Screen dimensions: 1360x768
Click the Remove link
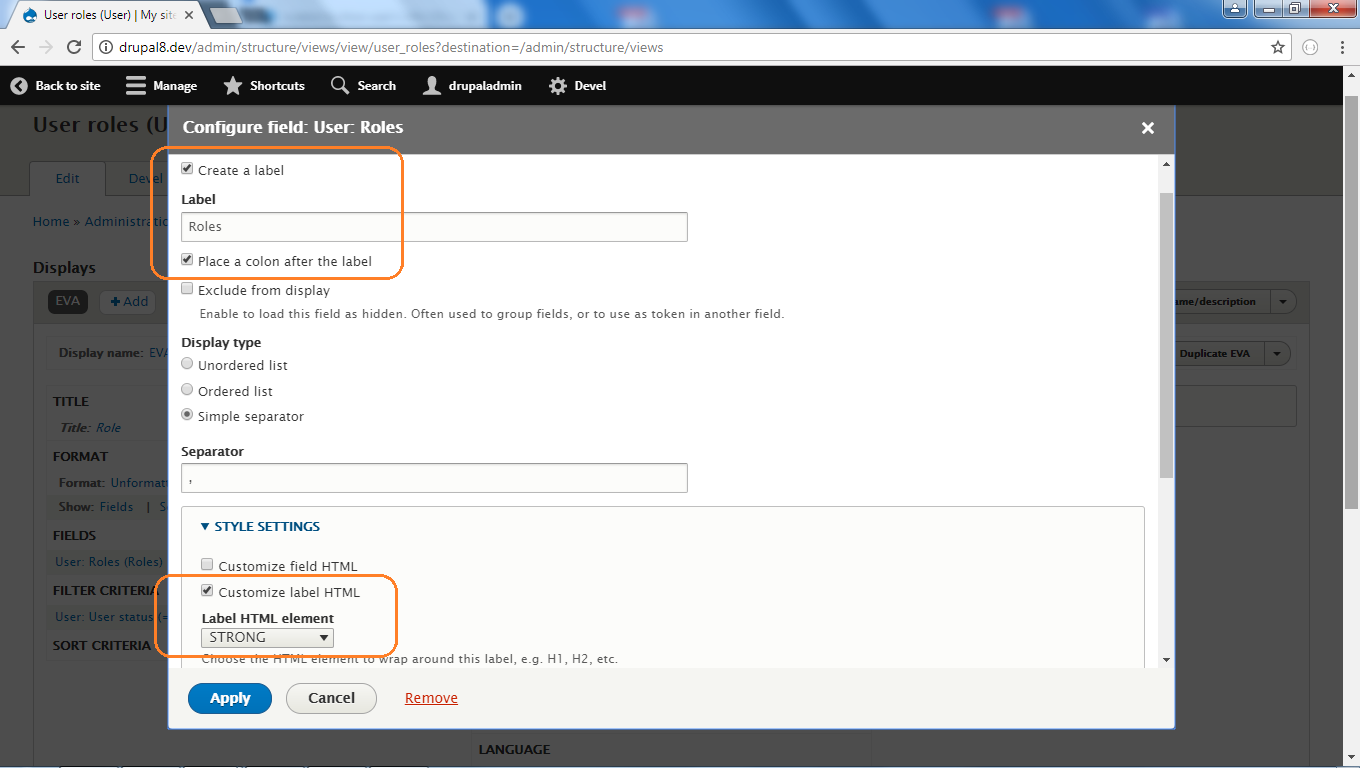431,698
